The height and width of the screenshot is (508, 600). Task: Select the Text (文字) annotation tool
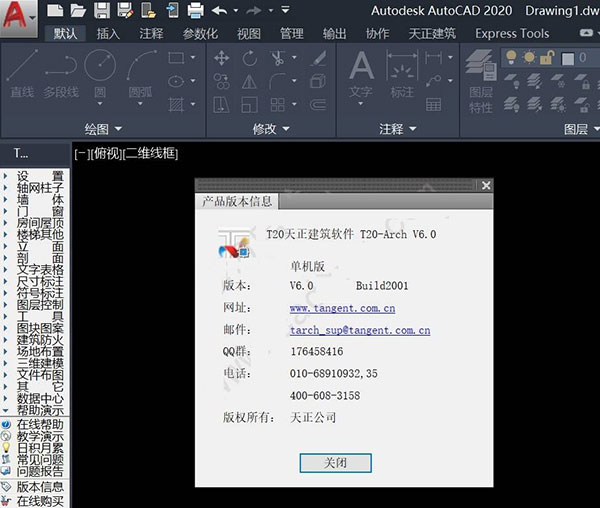click(x=360, y=75)
